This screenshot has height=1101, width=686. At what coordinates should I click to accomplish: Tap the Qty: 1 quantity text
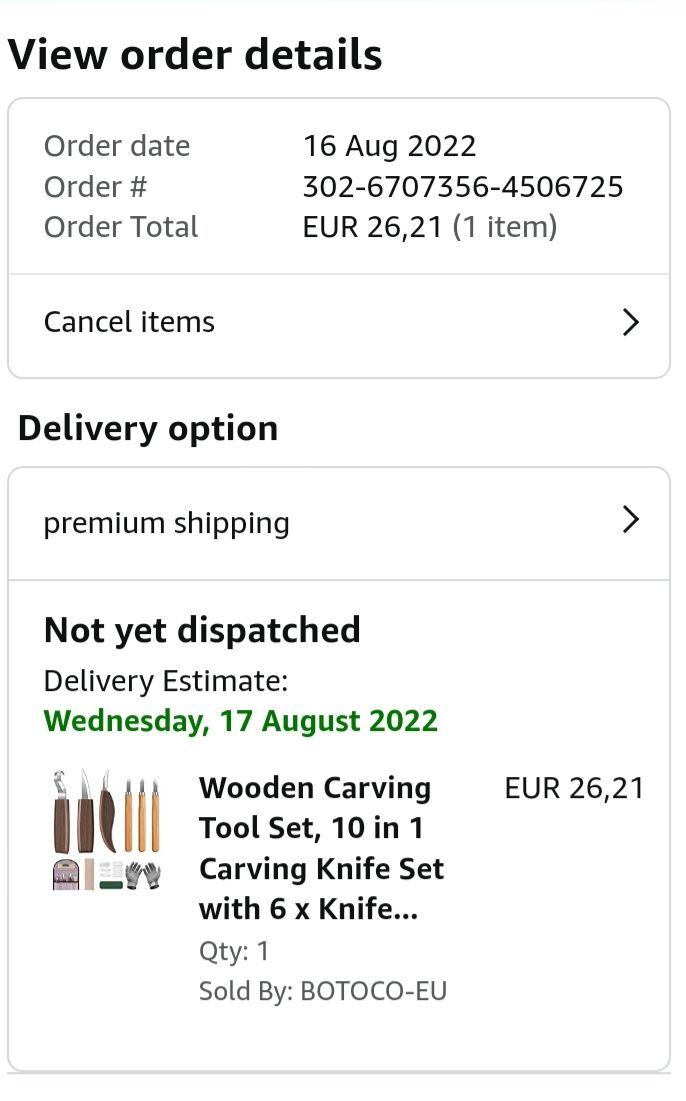(234, 950)
